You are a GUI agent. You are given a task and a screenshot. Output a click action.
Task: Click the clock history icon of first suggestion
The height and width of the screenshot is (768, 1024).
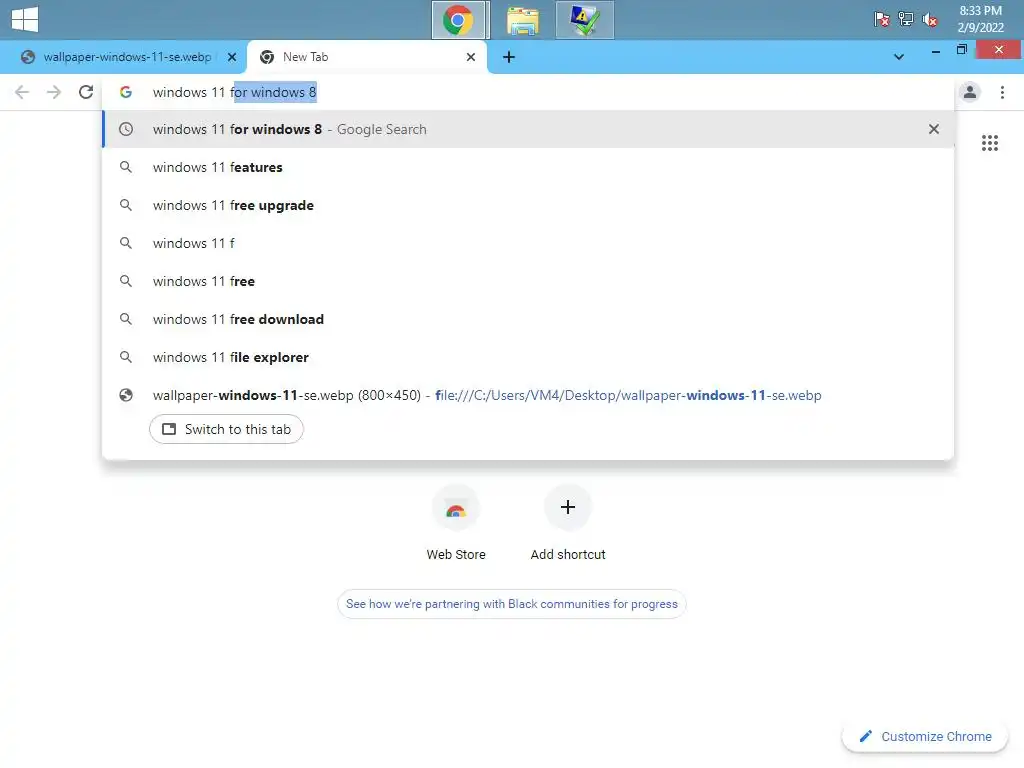point(126,129)
